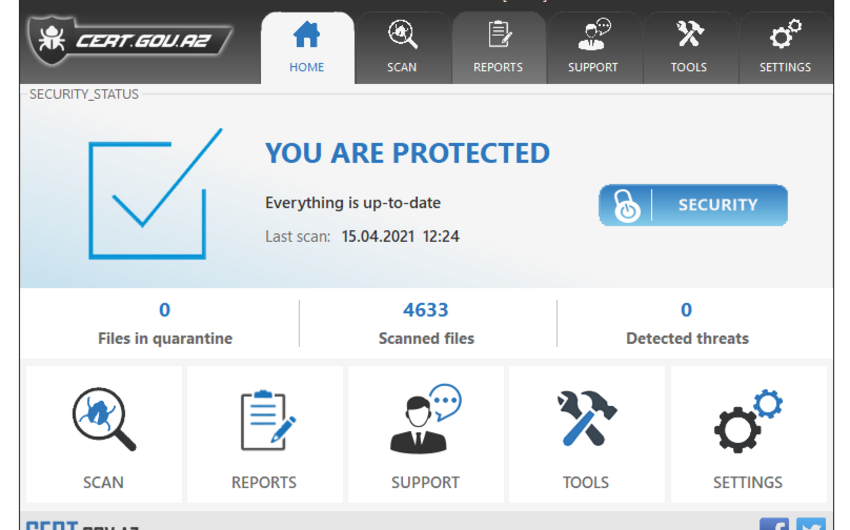The height and width of the screenshot is (530, 850).
Task: Go to the Settings tab
Action: click(x=785, y=47)
